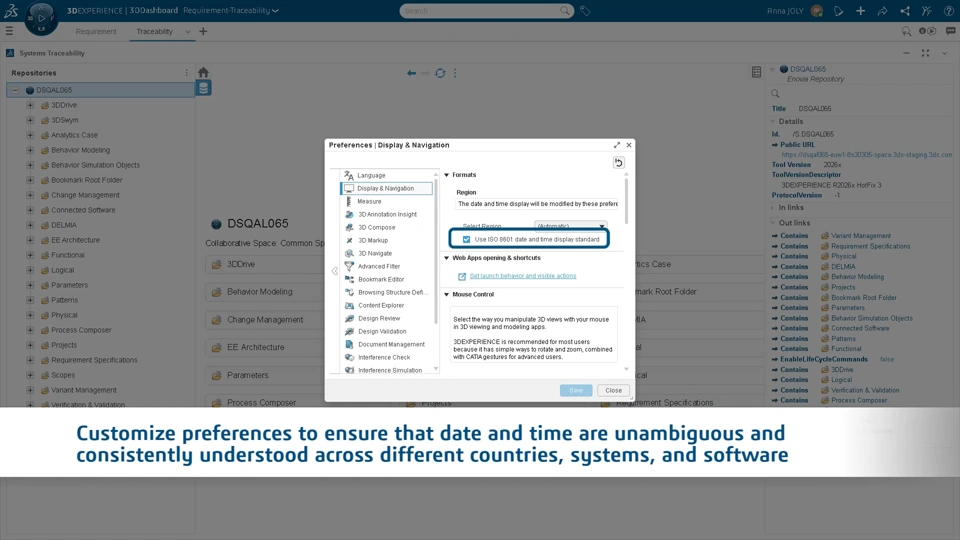
Task: Open 3D Annotation Insight preferences
Action: click(x=388, y=214)
